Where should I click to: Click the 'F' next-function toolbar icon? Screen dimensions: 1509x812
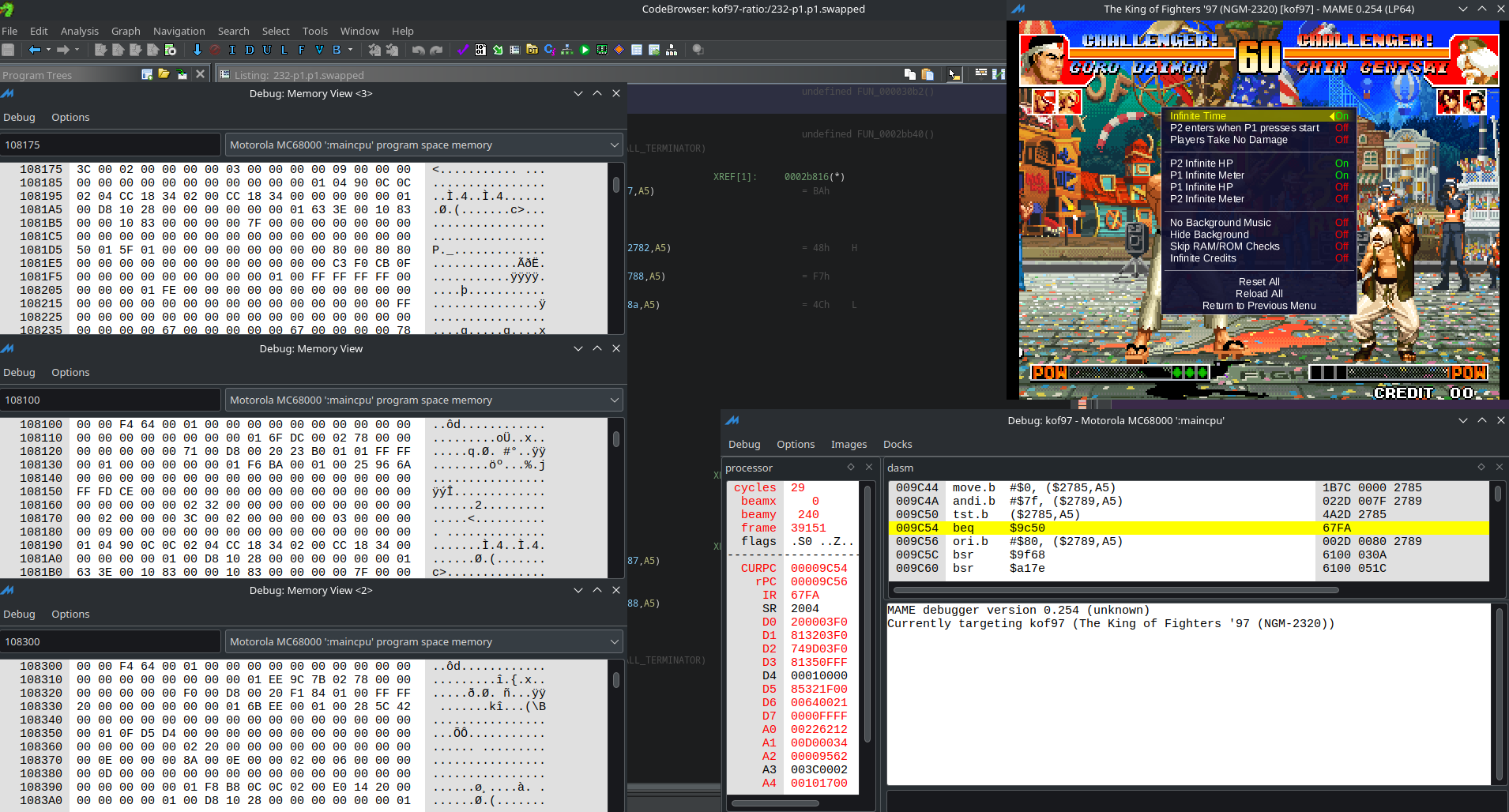302,50
